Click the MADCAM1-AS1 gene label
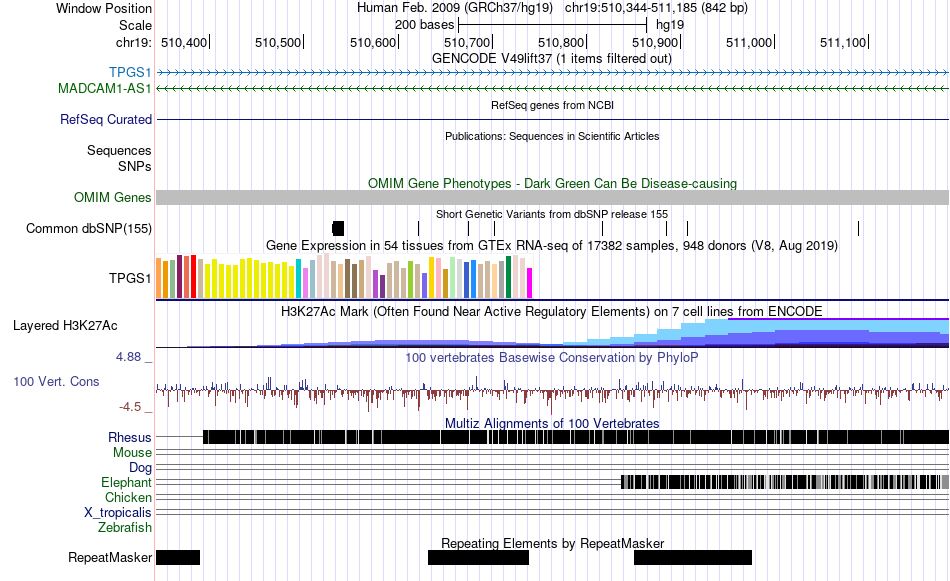This screenshot has height=581, width=950. (x=105, y=88)
